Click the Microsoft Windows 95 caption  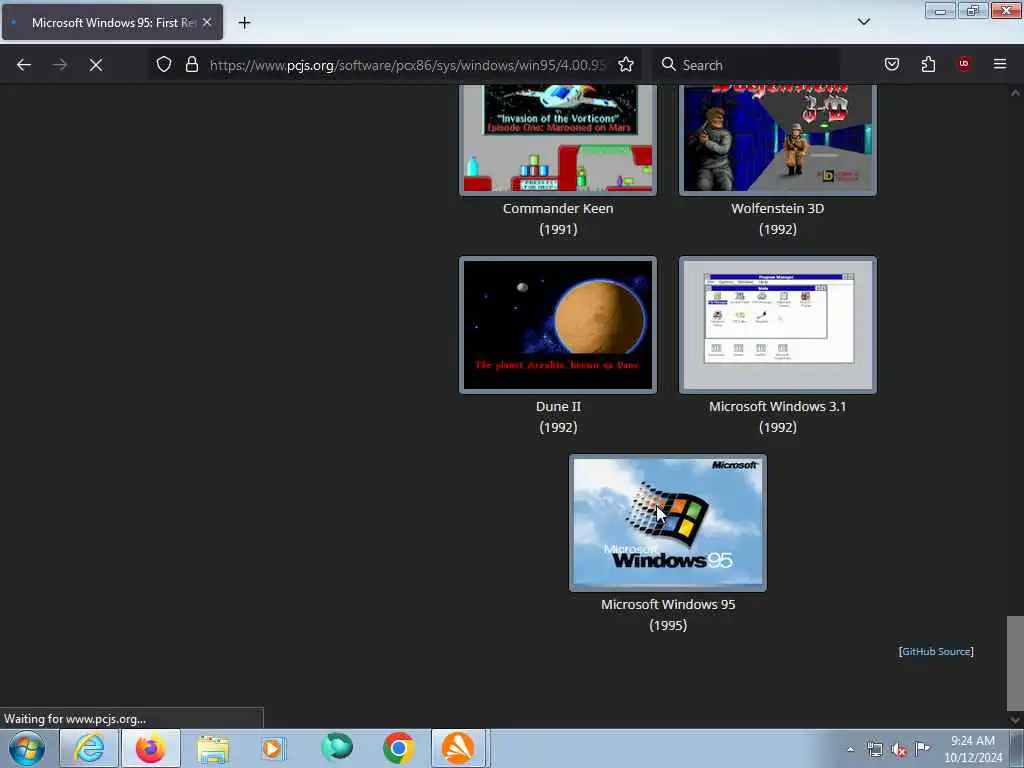pyautogui.click(x=668, y=604)
